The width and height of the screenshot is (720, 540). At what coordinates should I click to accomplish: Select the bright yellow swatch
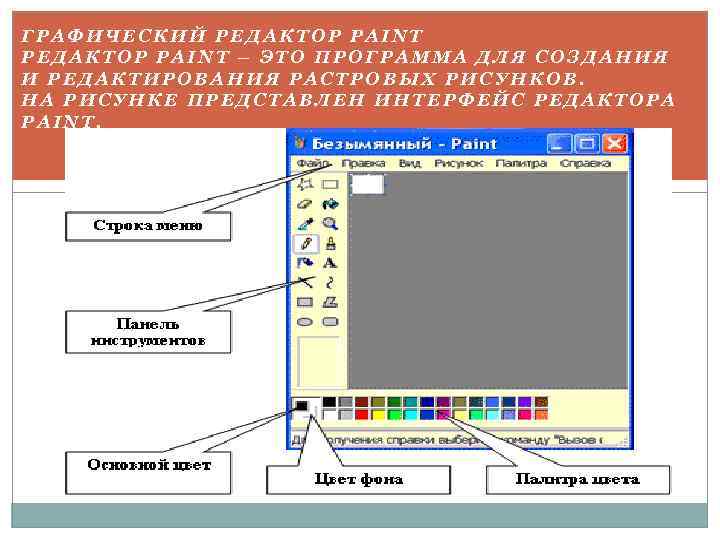[378, 415]
